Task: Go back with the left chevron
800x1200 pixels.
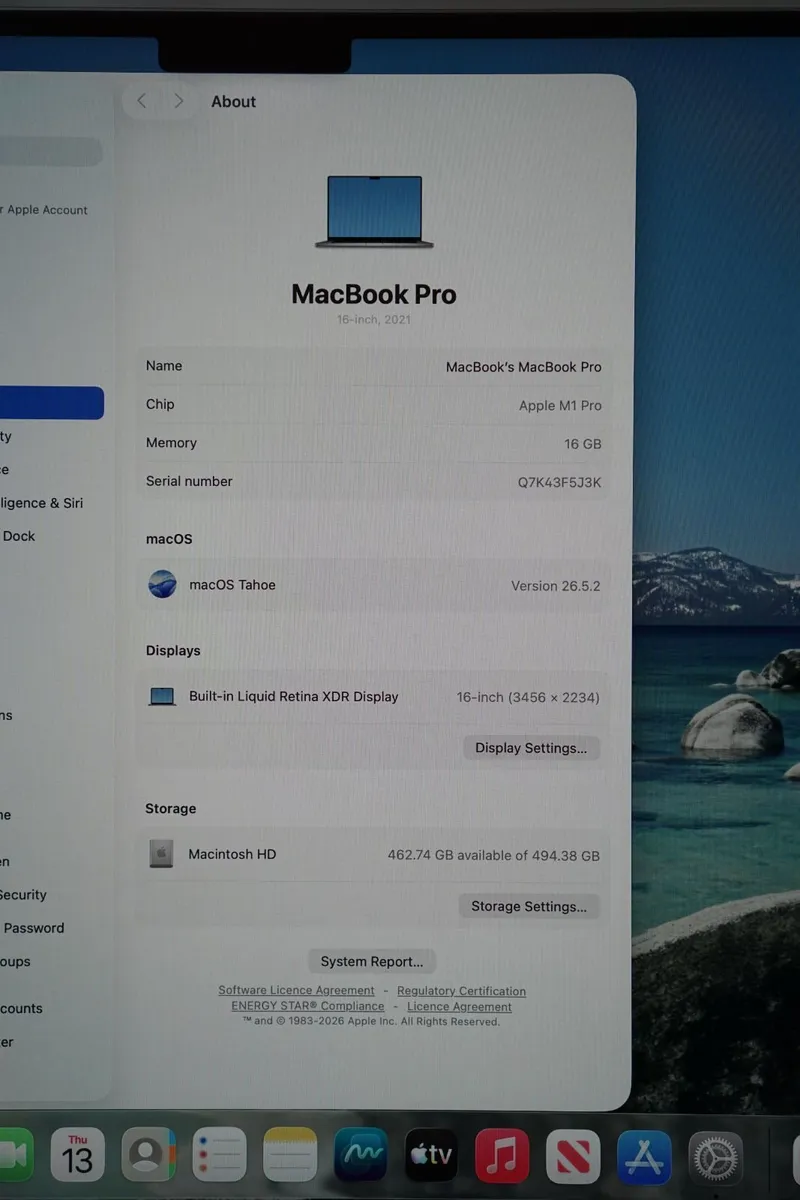Action: (142, 101)
